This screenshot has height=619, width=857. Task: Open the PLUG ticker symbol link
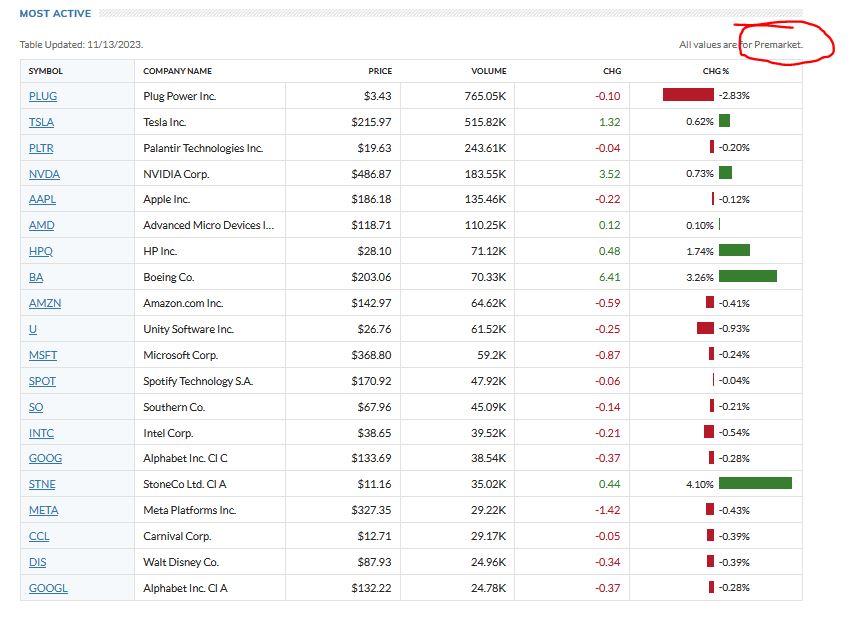click(43, 96)
